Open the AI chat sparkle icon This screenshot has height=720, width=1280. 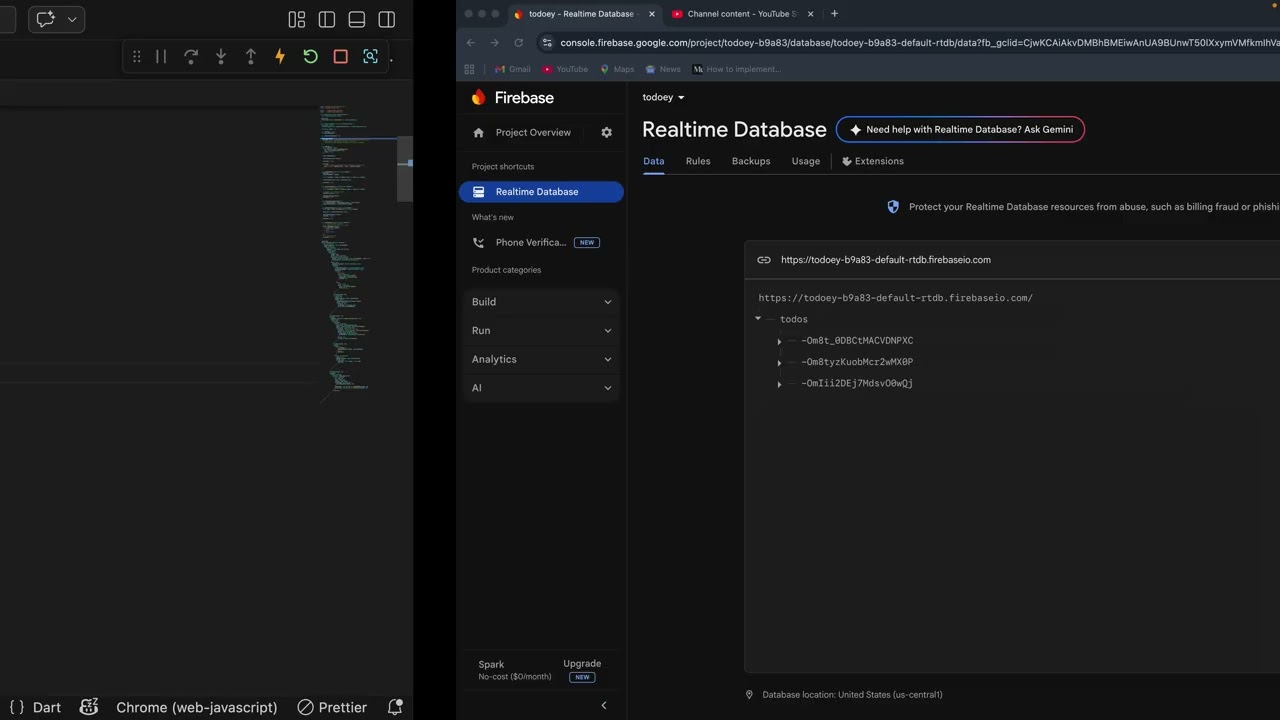click(45, 19)
